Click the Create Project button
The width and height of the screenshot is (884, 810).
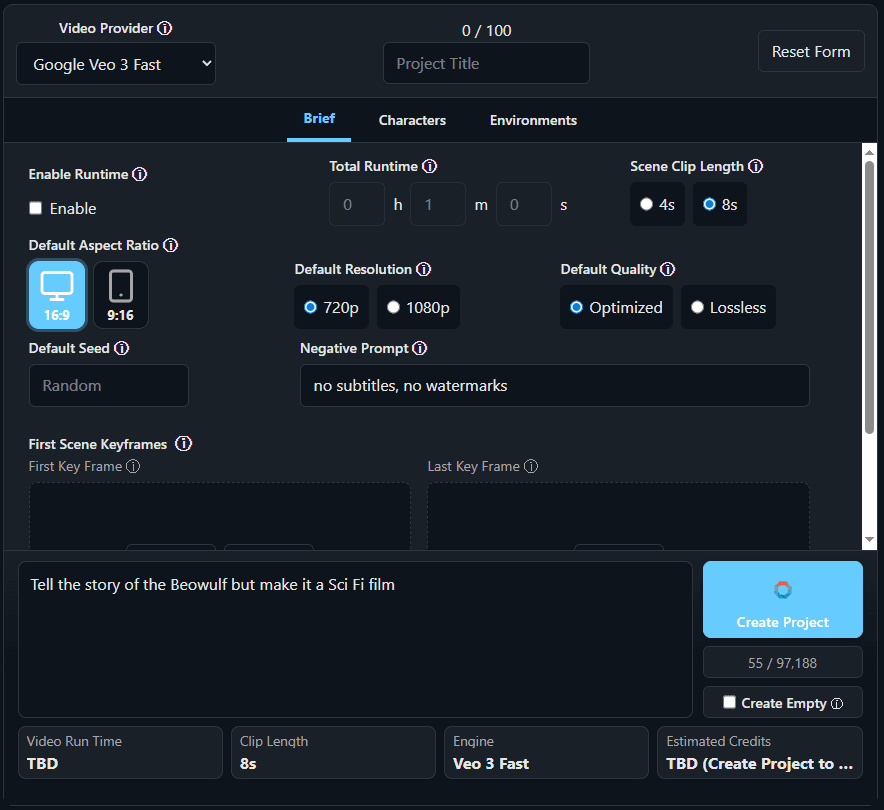click(782, 600)
